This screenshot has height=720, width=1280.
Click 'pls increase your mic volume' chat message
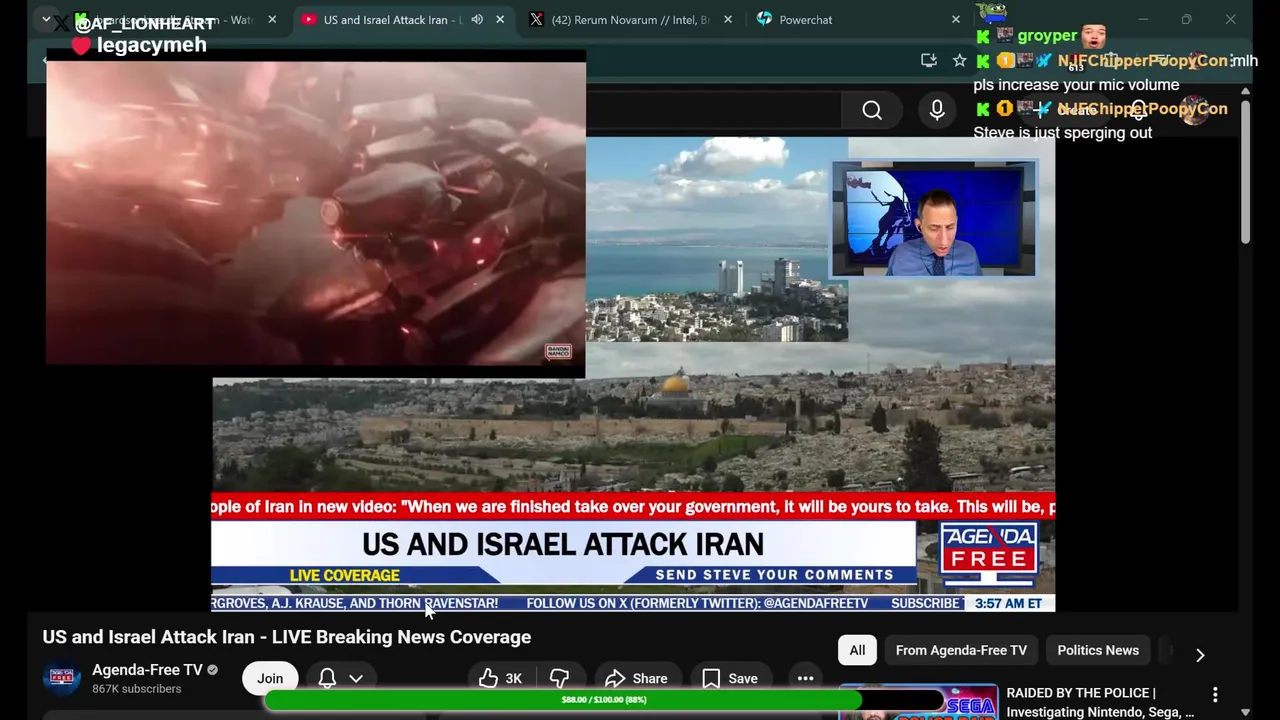coord(1076,85)
